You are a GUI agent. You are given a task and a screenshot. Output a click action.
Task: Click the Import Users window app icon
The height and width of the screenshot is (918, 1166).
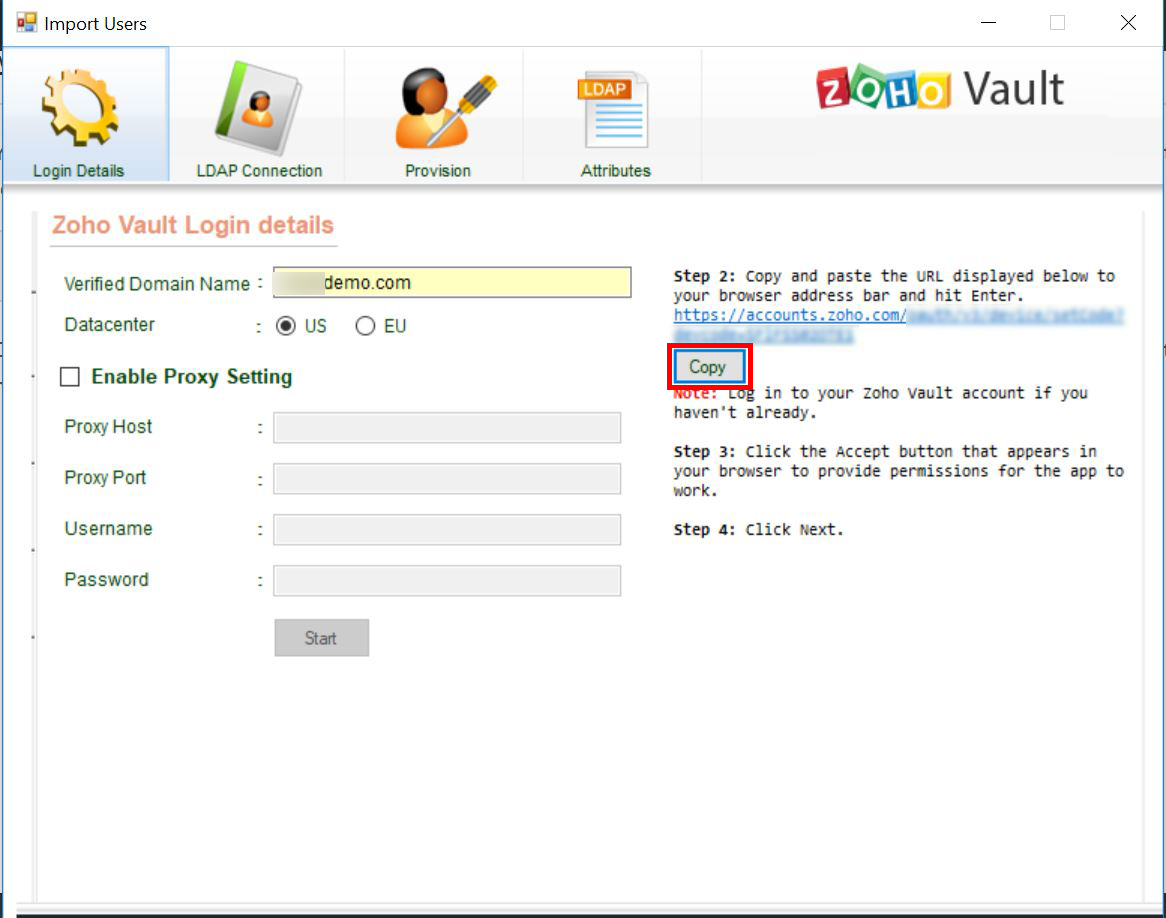coord(27,22)
